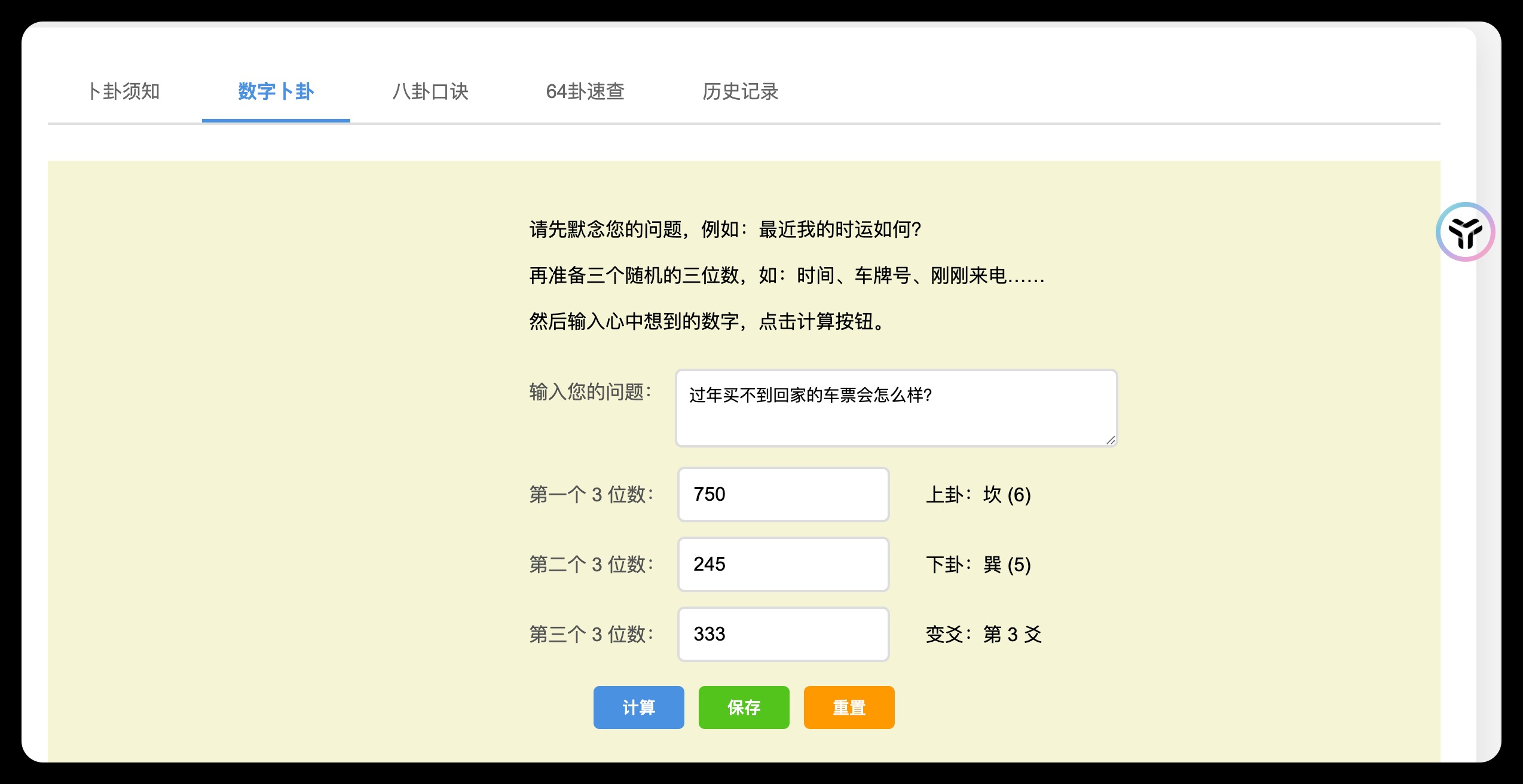
Task: Click the 上卦：坎 (6) result text
Action: tap(978, 495)
